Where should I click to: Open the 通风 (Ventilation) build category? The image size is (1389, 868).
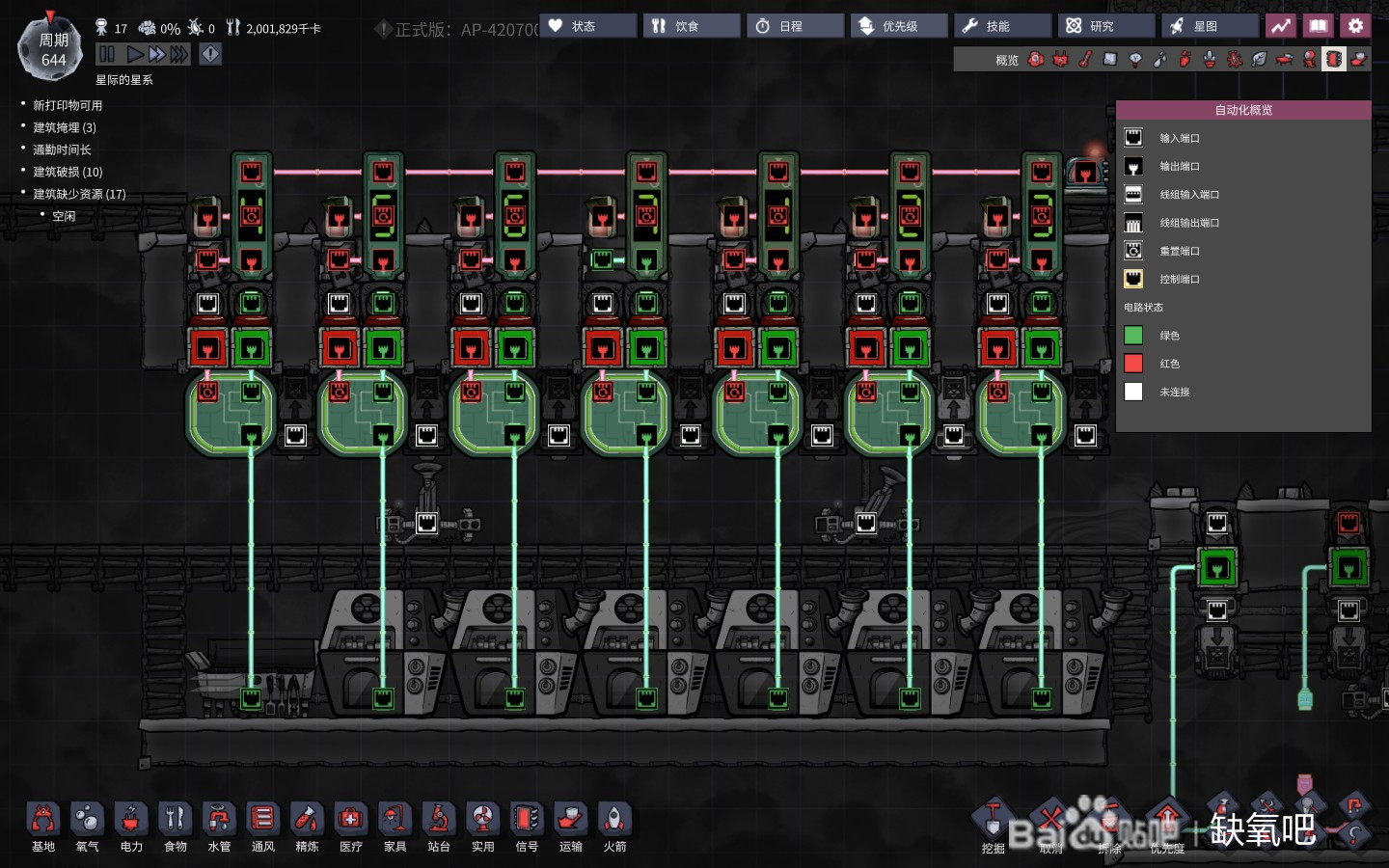[x=262, y=827]
